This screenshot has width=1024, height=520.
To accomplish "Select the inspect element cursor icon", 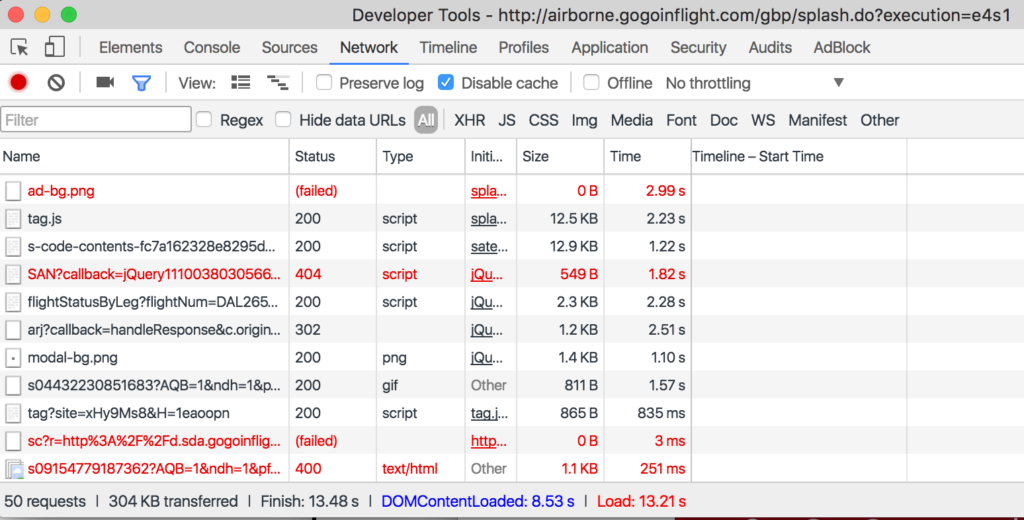I will pos(20,47).
